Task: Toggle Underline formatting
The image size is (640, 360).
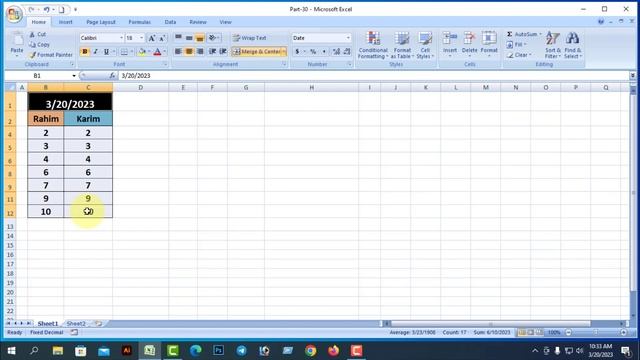Action: pyautogui.click(x=106, y=52)
